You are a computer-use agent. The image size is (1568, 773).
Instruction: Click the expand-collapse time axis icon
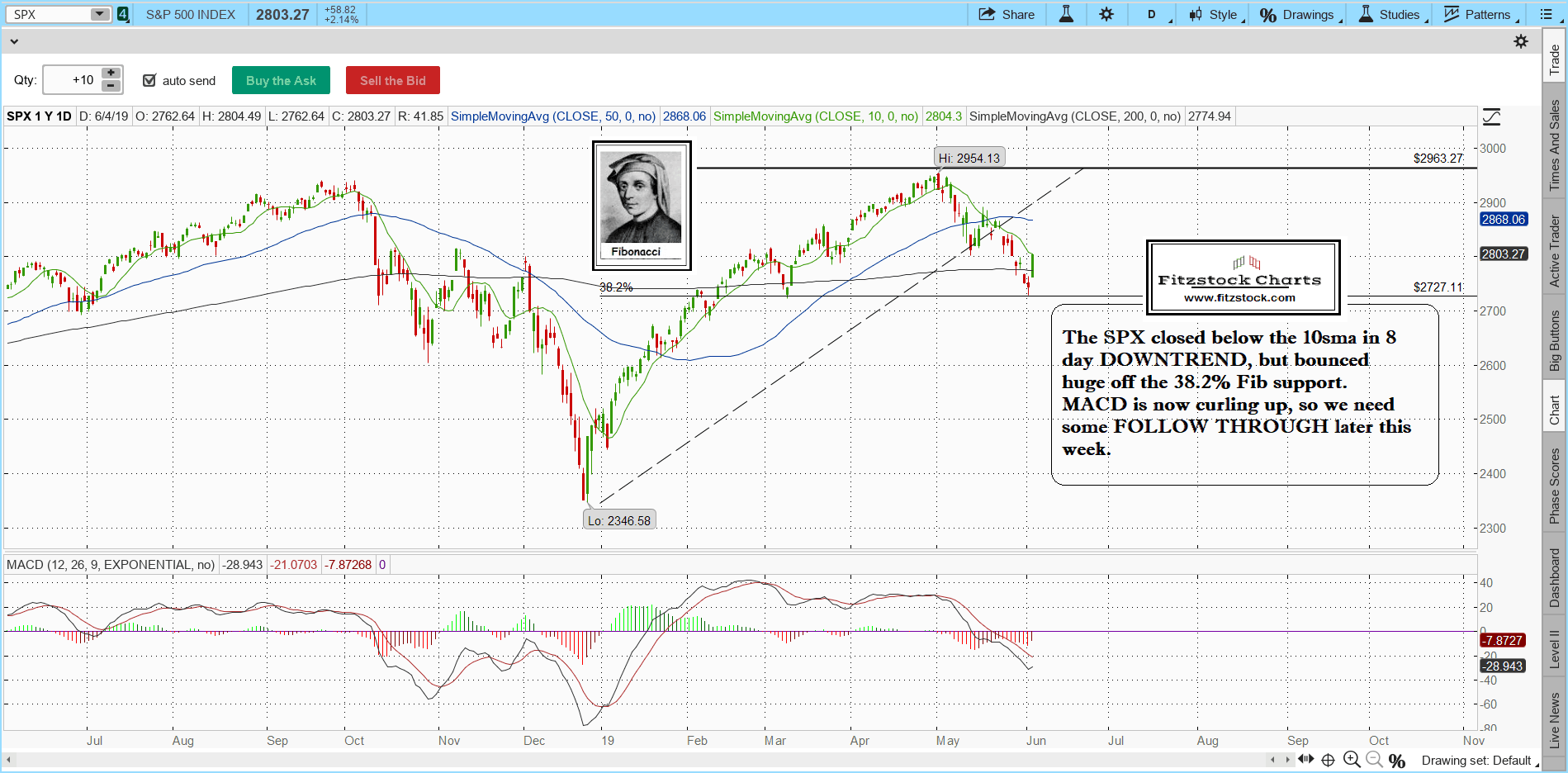(x=1305, y=759)
